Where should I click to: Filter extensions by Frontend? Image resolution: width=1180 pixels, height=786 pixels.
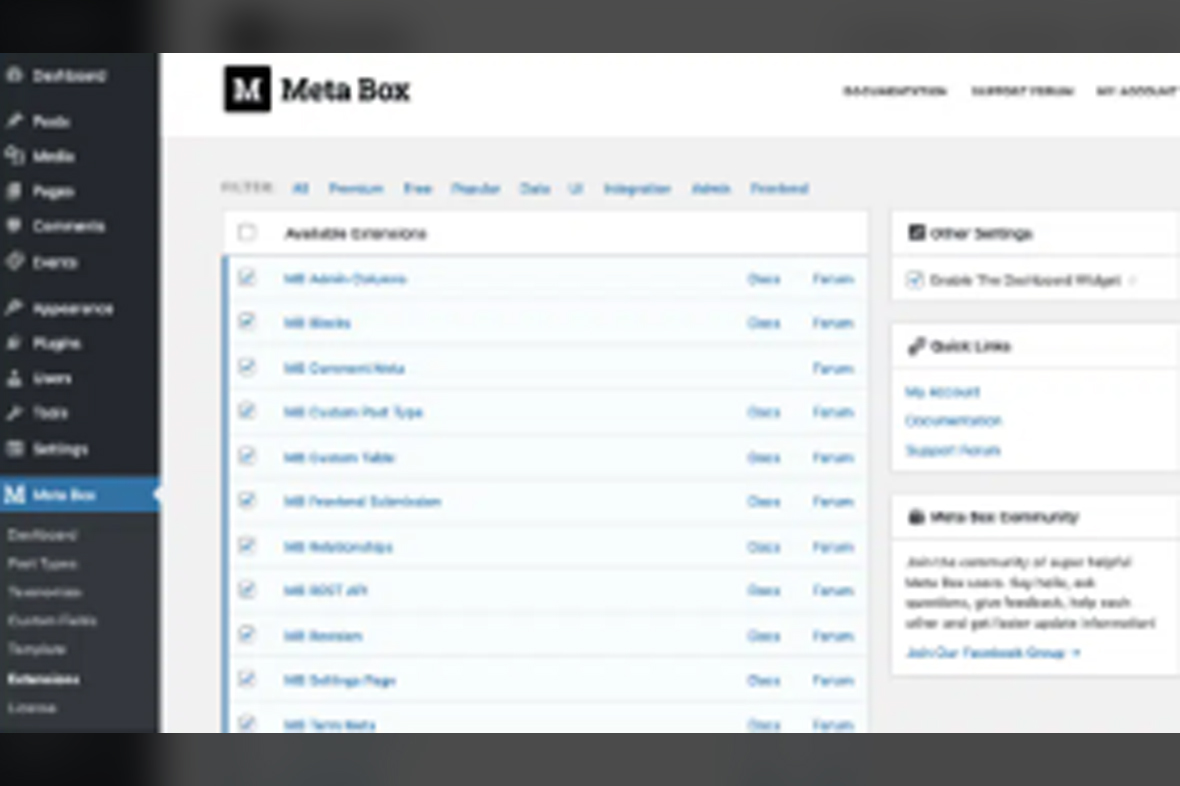click(780, 188)
